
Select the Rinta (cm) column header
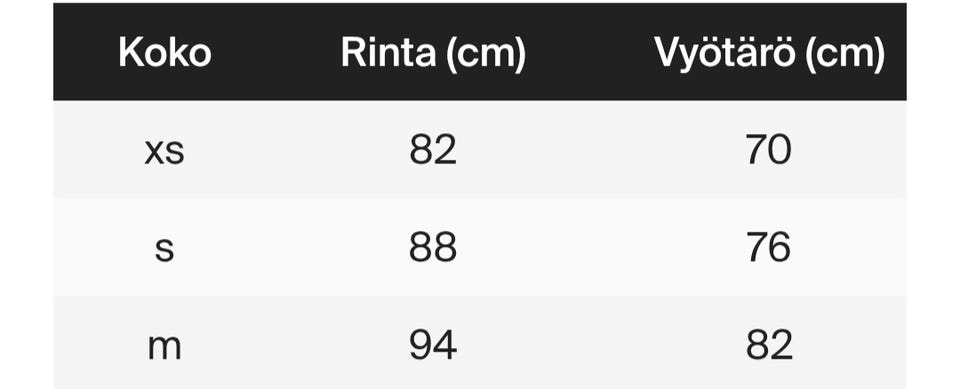tap(433, 52)
